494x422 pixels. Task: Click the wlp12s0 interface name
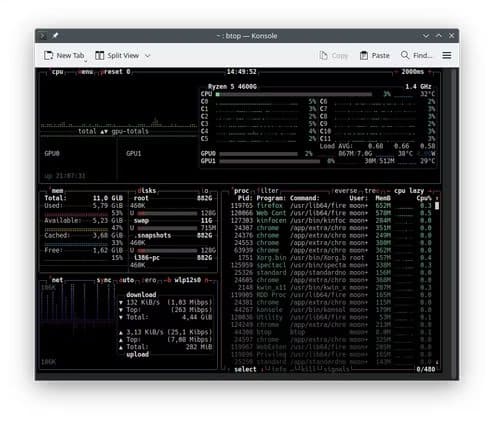pyautogui.click(x=188, y=280)
